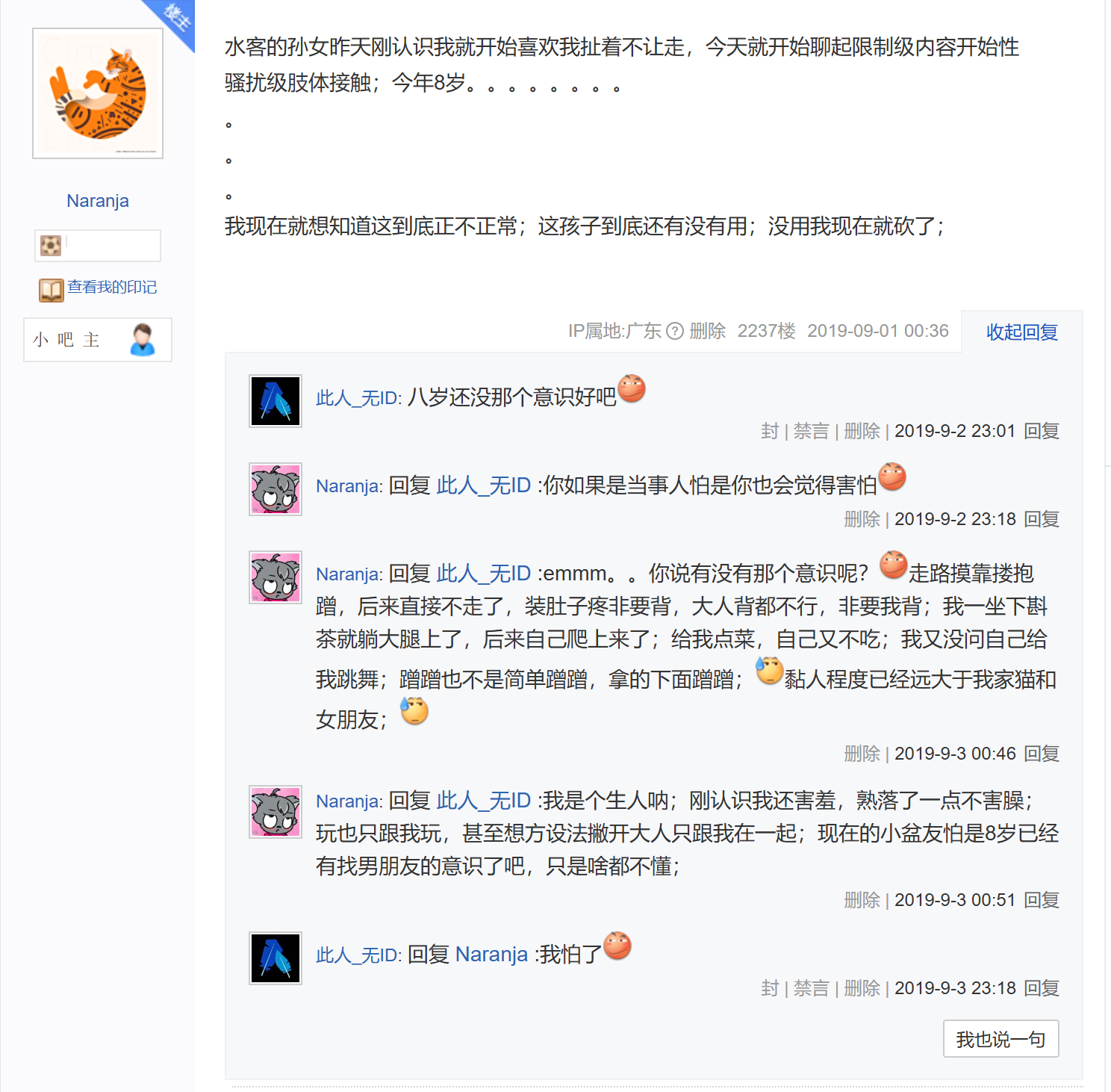Viewport: 1111px width, 1092px height.
Task: Open the book icon beside 查看我的印记
Action: point(52,290)
